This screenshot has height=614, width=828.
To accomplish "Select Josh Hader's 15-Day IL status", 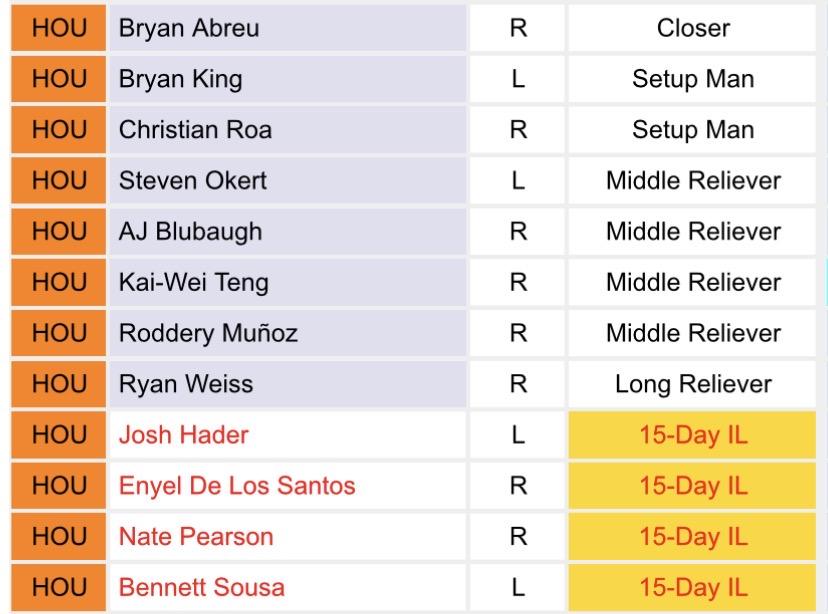I will [x=693, y=435].
